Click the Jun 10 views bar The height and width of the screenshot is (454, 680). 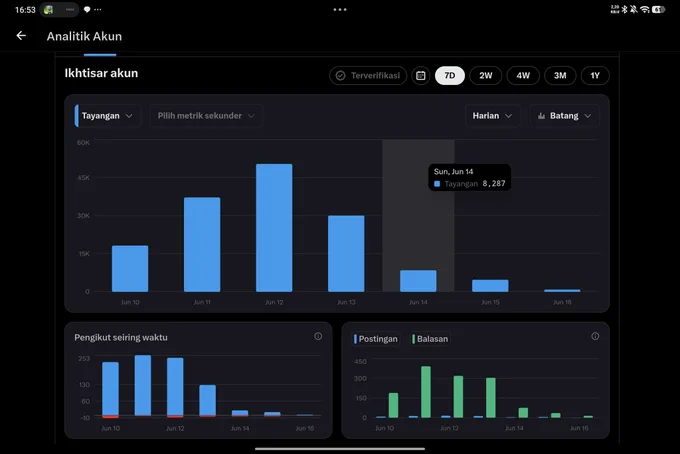(130, 268)
